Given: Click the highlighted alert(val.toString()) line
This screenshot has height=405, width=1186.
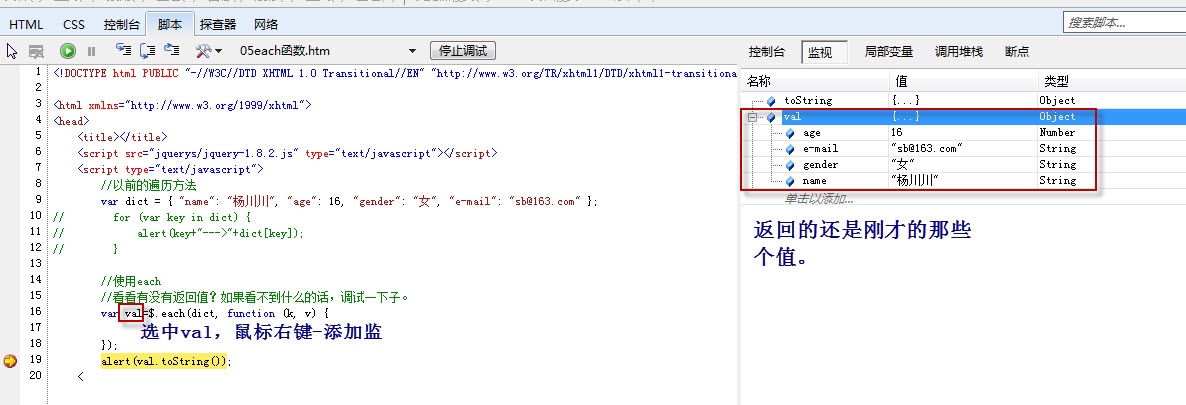Looking at the screenshot, I should (166, 361).
